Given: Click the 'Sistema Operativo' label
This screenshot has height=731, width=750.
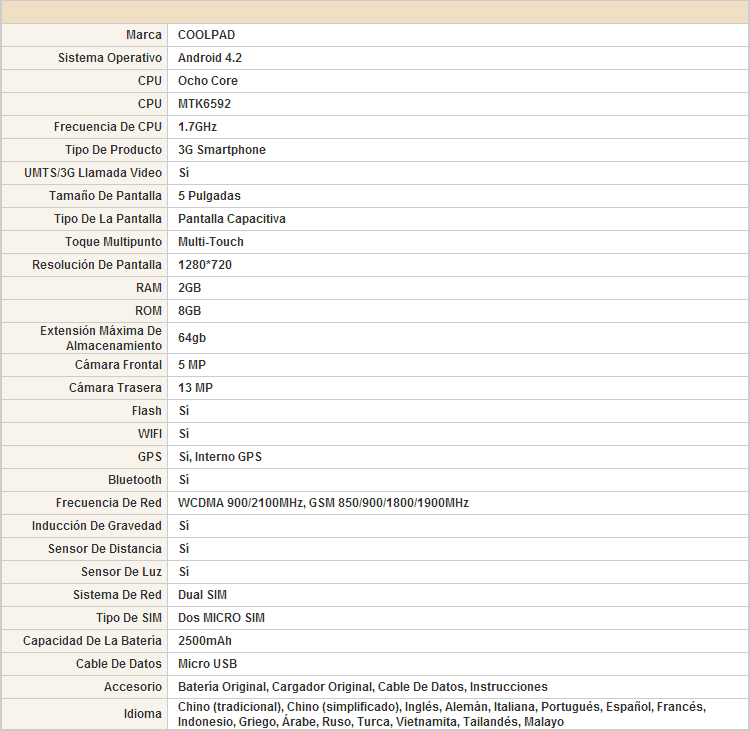Looking at the screenshot, I should [110, 58].
